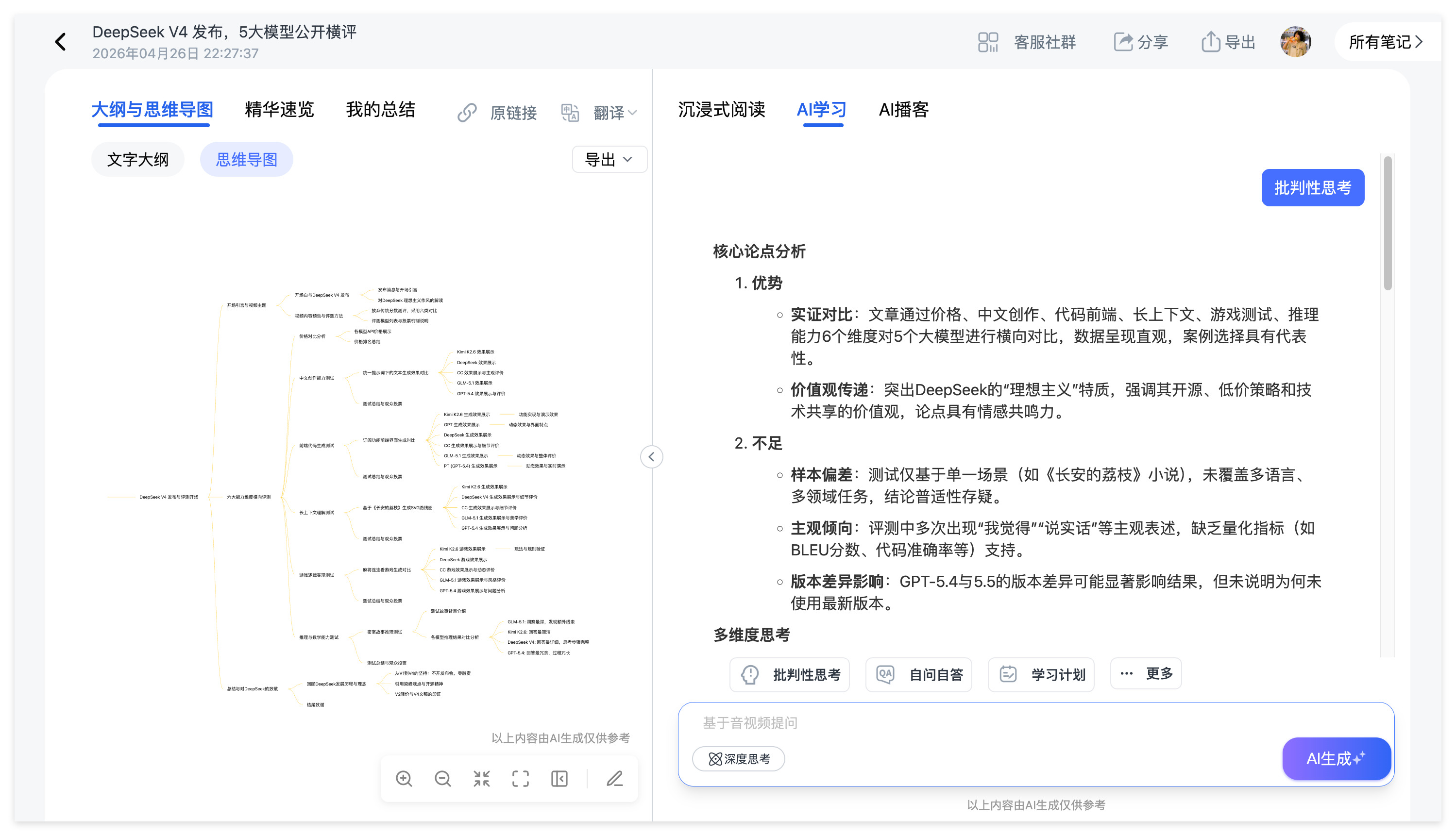
Task: Click mind map node 长上下文理解测试
Action: pos(317,513)
